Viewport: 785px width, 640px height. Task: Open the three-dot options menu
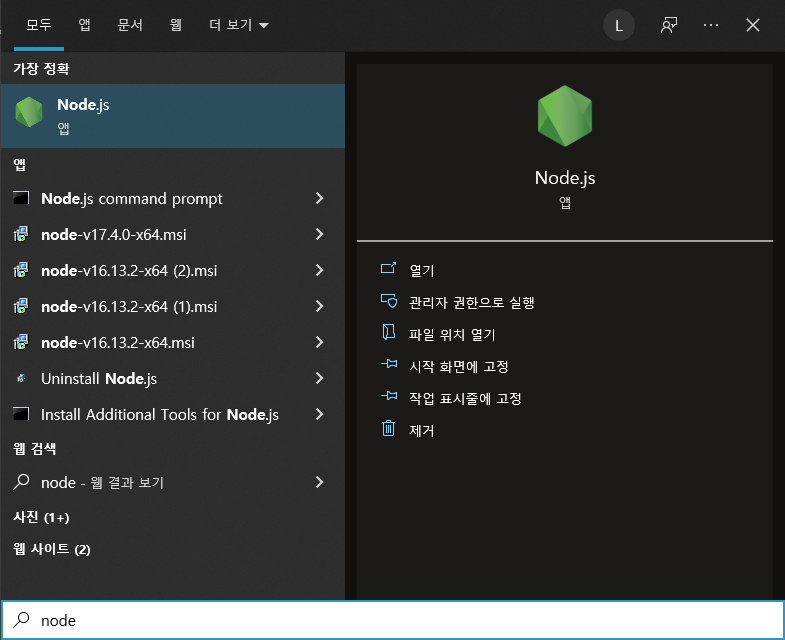pyautogui.click(x=711, y=25)
